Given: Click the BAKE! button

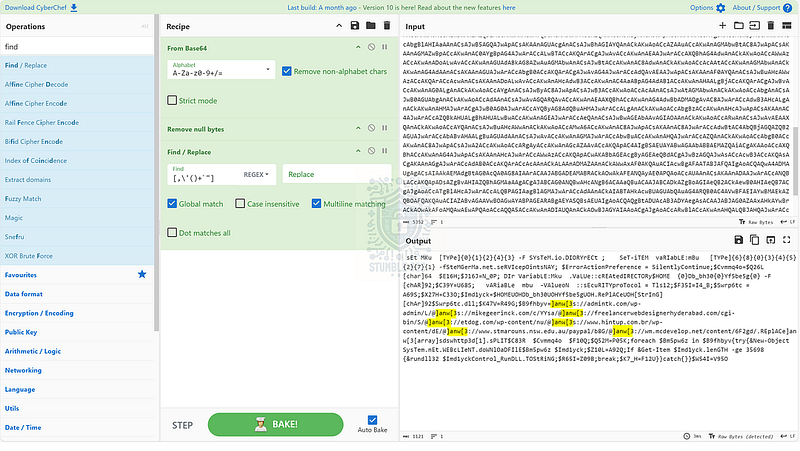Looking at the screenshot, I should [276, 424].
